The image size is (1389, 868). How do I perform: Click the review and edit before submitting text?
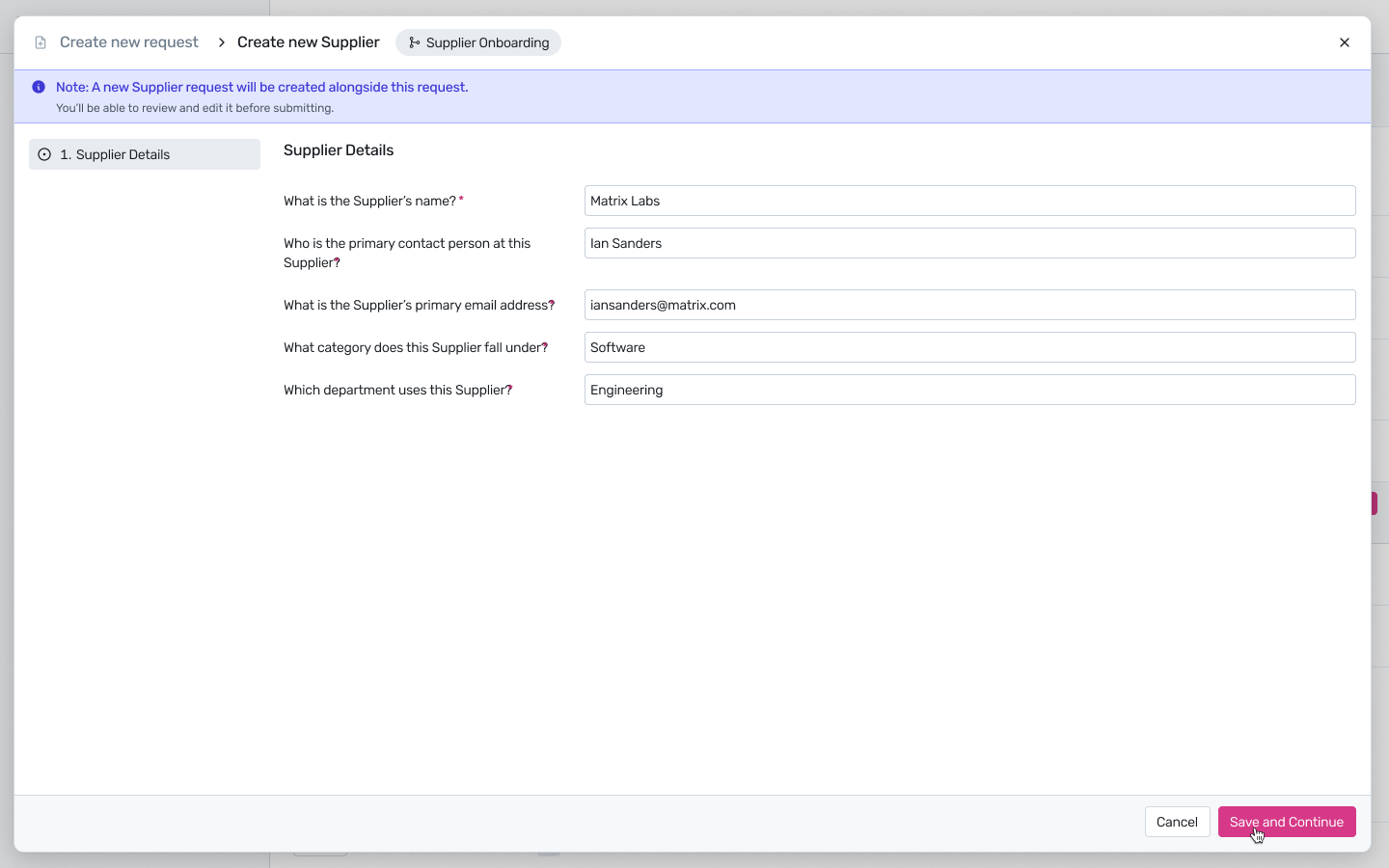(195, 108)
